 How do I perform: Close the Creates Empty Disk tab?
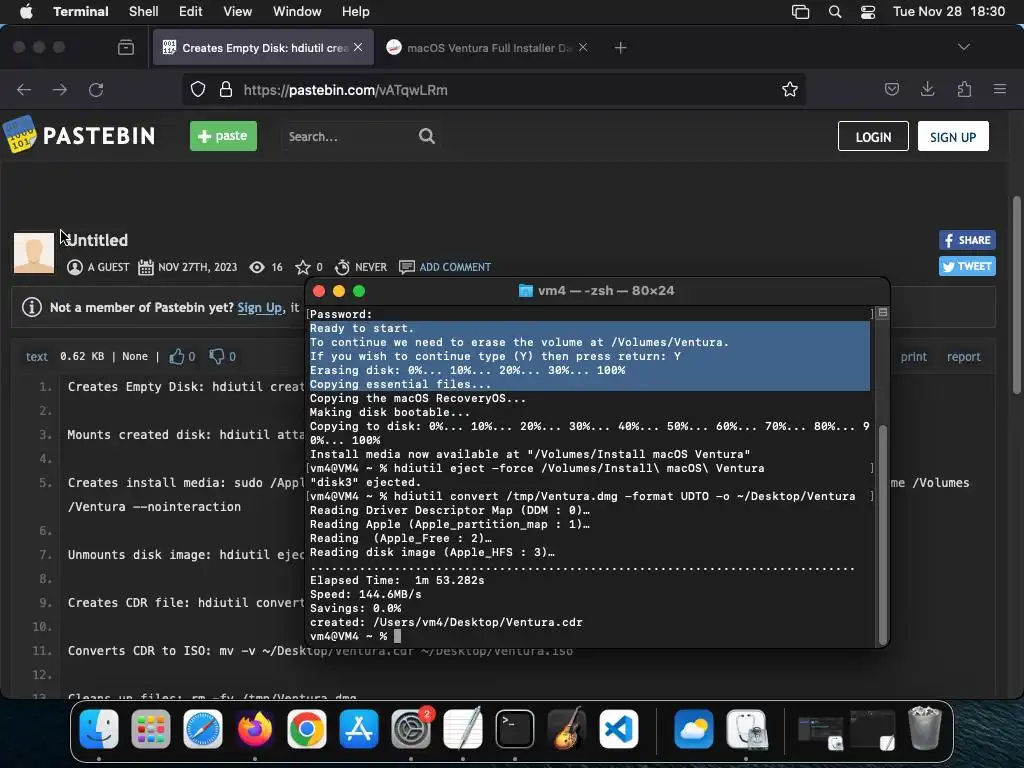pos(358,48)
